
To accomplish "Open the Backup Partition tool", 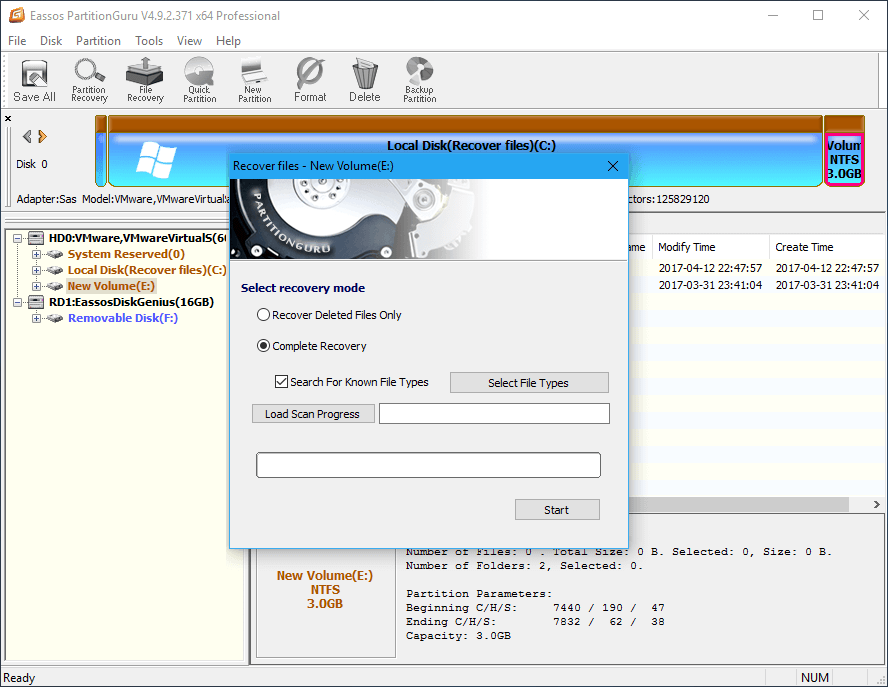I will [419, 80].
